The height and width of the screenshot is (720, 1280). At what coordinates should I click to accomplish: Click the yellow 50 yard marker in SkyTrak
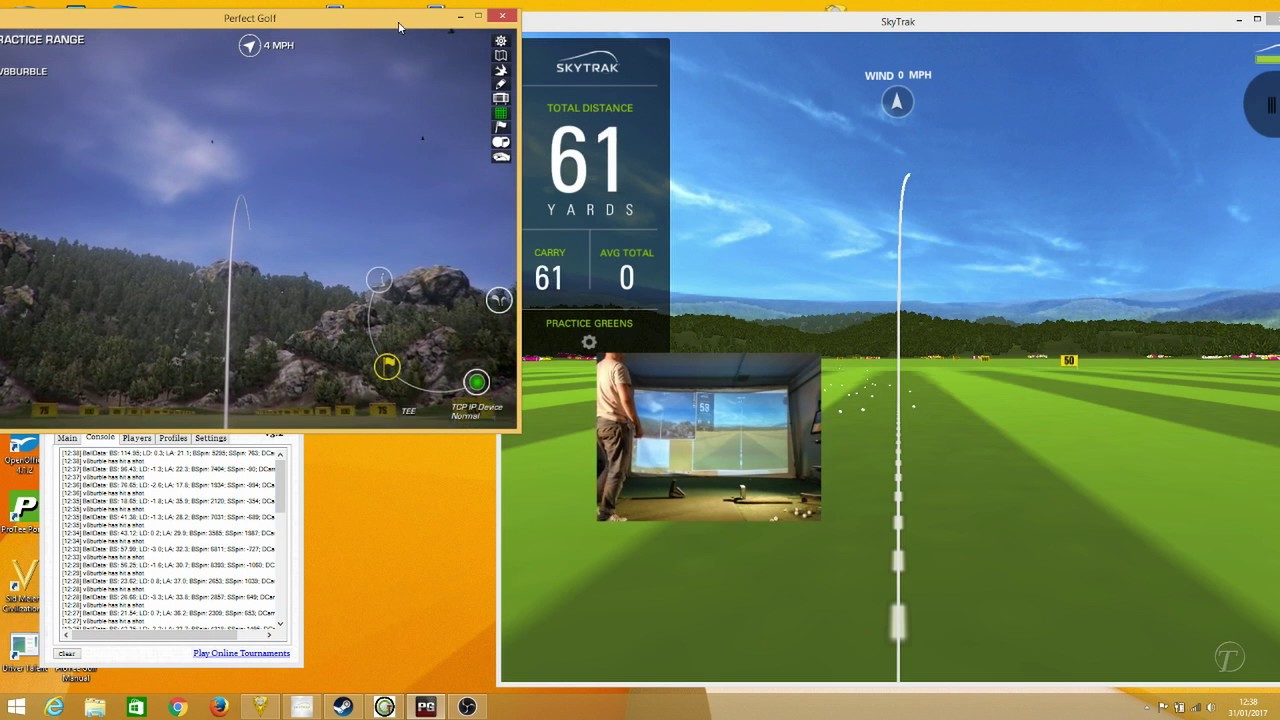tap(1069, 361)
